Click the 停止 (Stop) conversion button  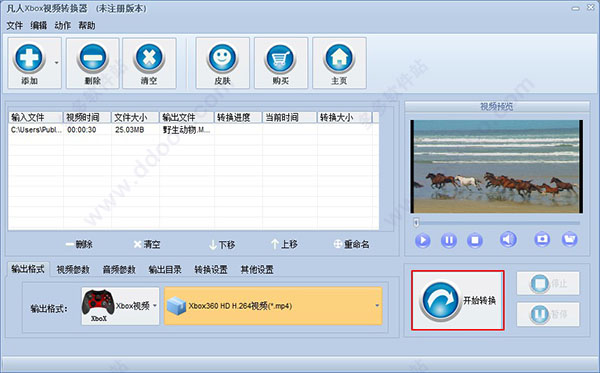pos(548,283)
